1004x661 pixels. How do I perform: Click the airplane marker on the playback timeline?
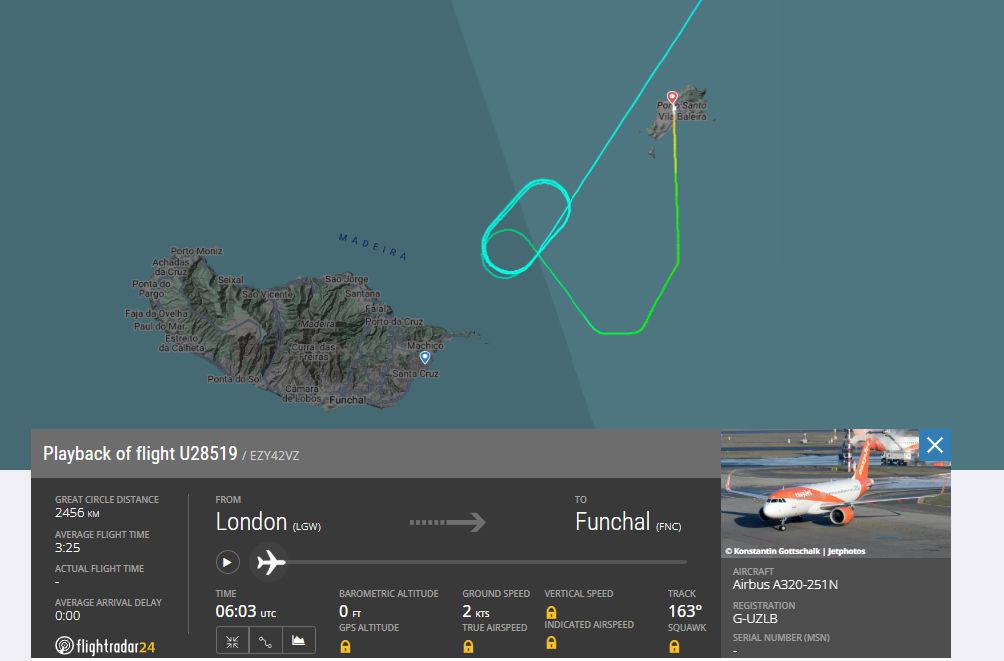[270, 562]
